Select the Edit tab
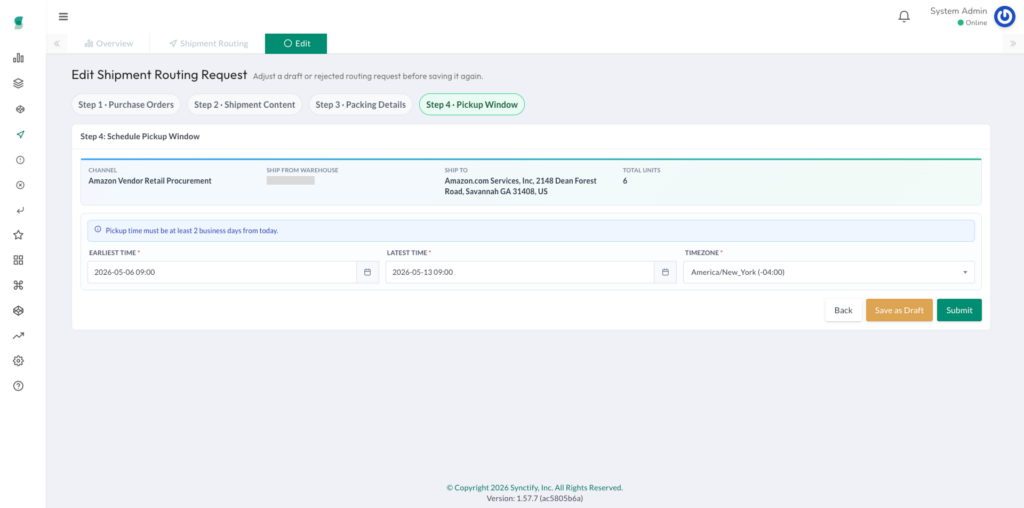The image size is (1024, 508). [x=296, y=44]
